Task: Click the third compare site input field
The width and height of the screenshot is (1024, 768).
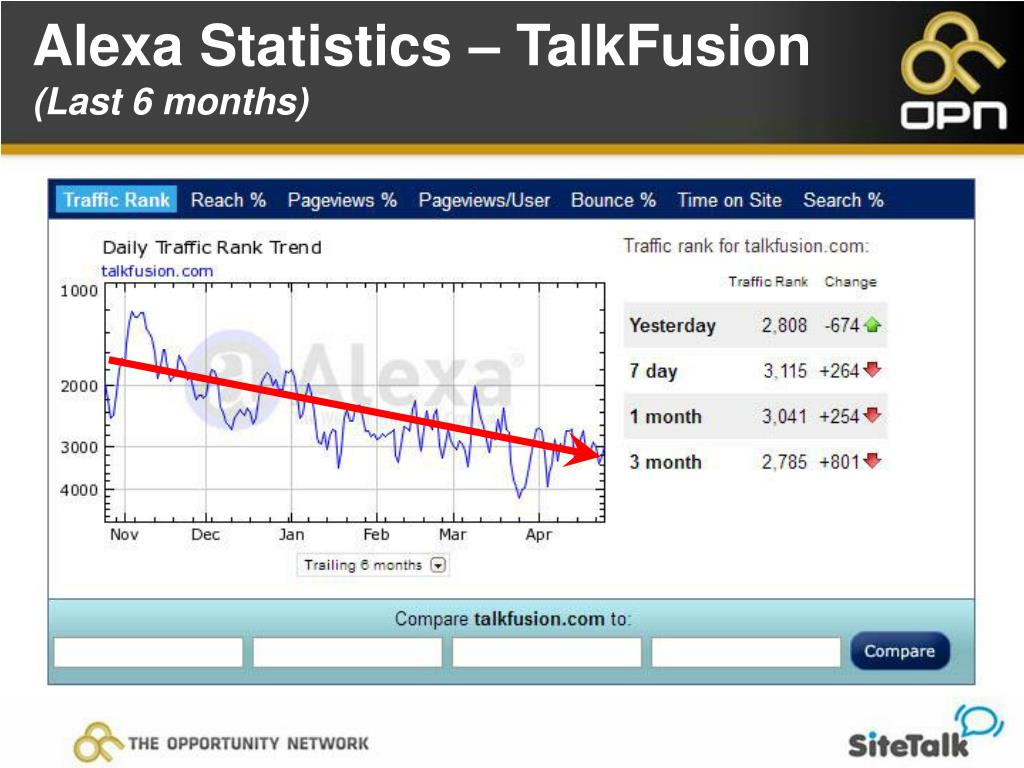Action: tap(547, 652)
